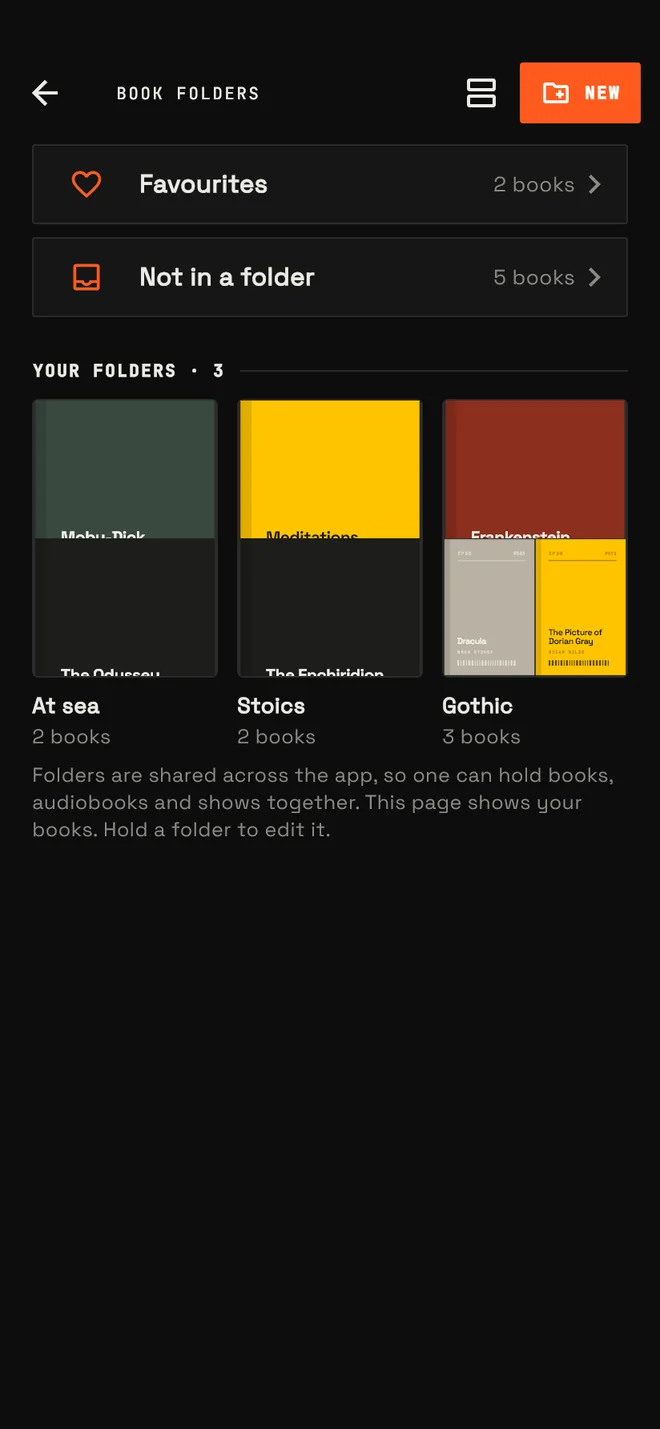This screenshot has height=1429, width=660.
Task: Select The Picture of Dorian Gray cover
Action: click(581, 607)
